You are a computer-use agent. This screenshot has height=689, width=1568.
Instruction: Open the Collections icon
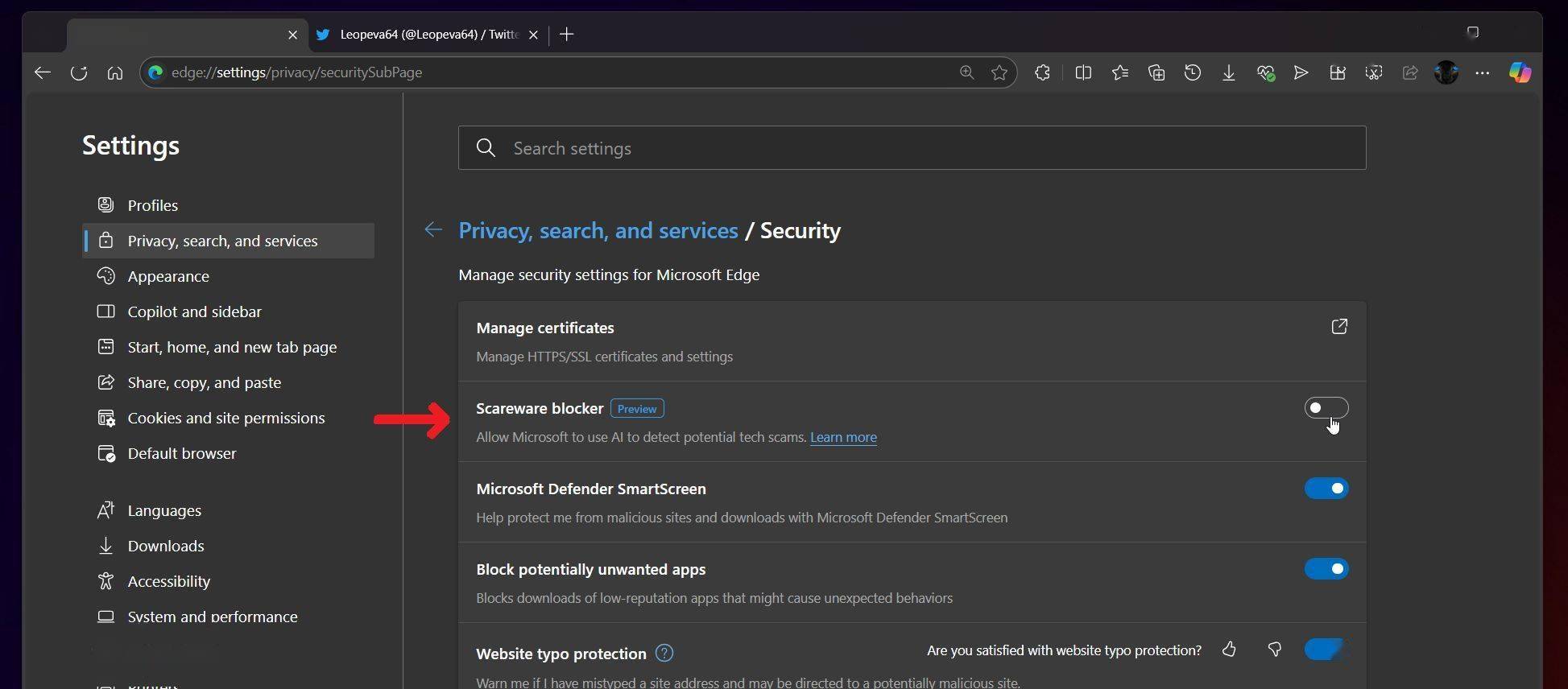pyautogui.click(x=1156, y=72)
